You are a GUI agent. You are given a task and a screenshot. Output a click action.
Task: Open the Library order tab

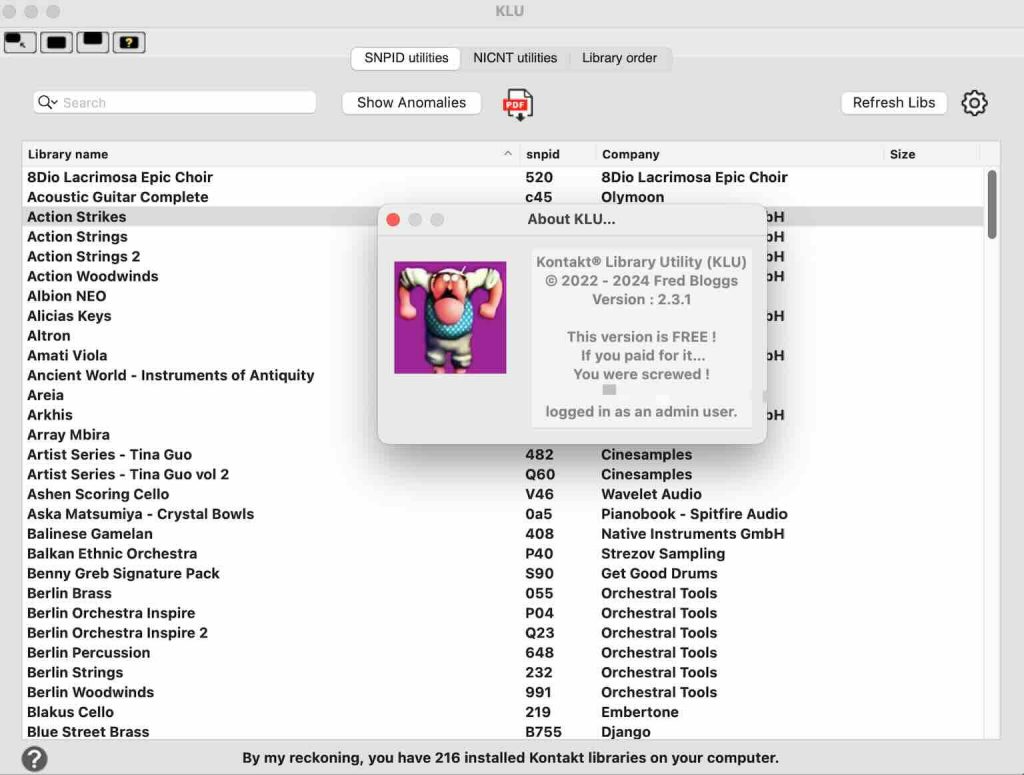(619, 58)
